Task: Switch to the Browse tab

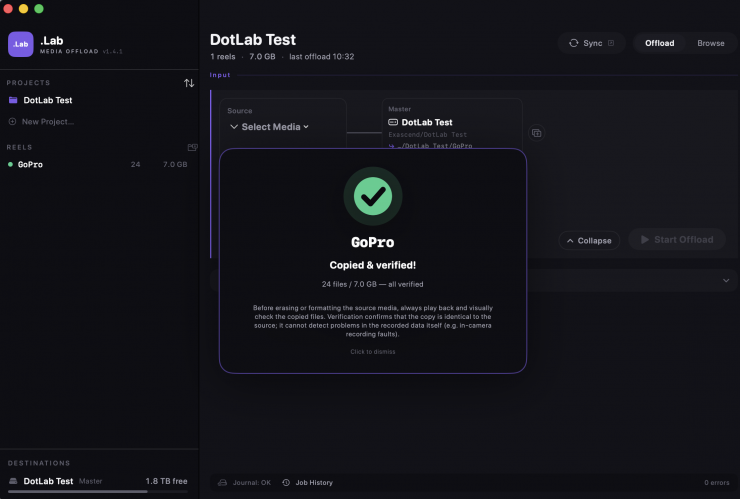Action: [711, 43]
